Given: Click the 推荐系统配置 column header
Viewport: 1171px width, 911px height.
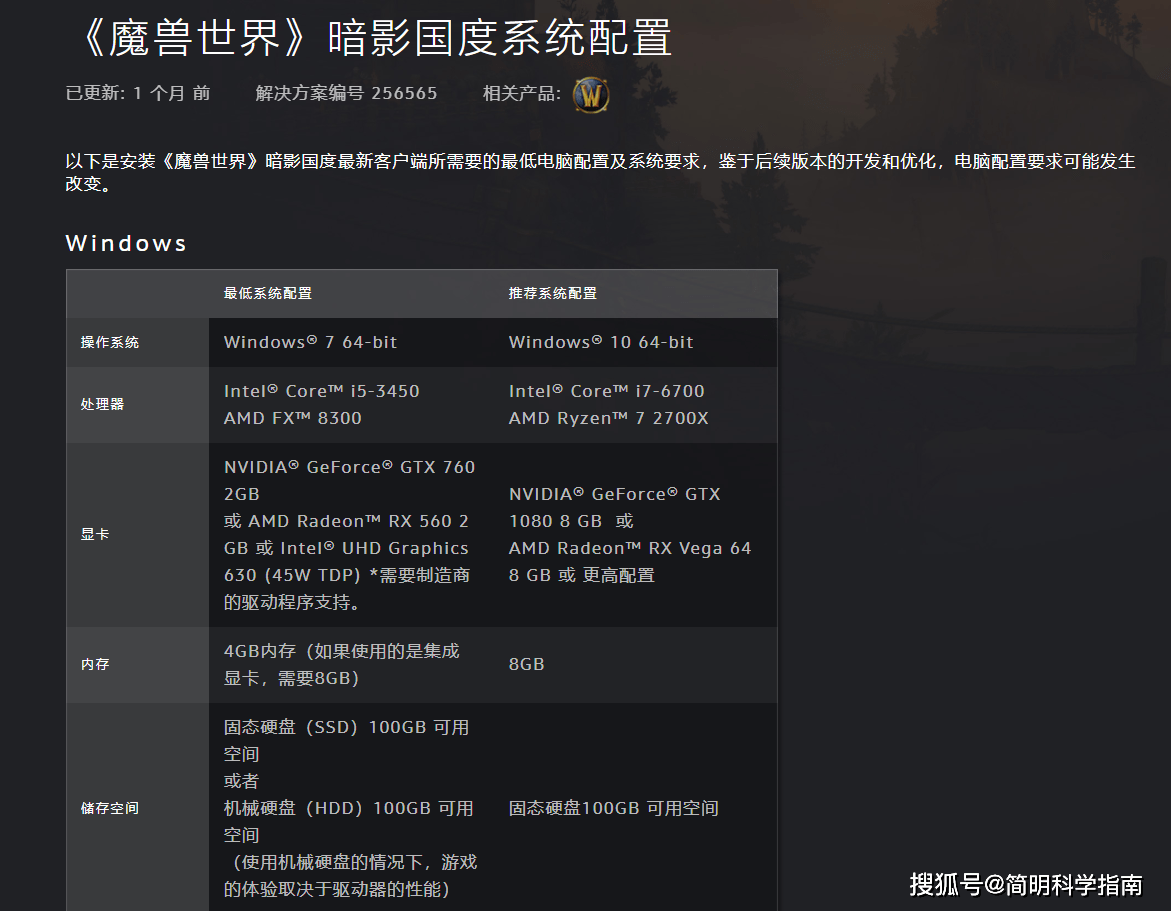Looking at the screenshot, I should (x=553, y=293).
